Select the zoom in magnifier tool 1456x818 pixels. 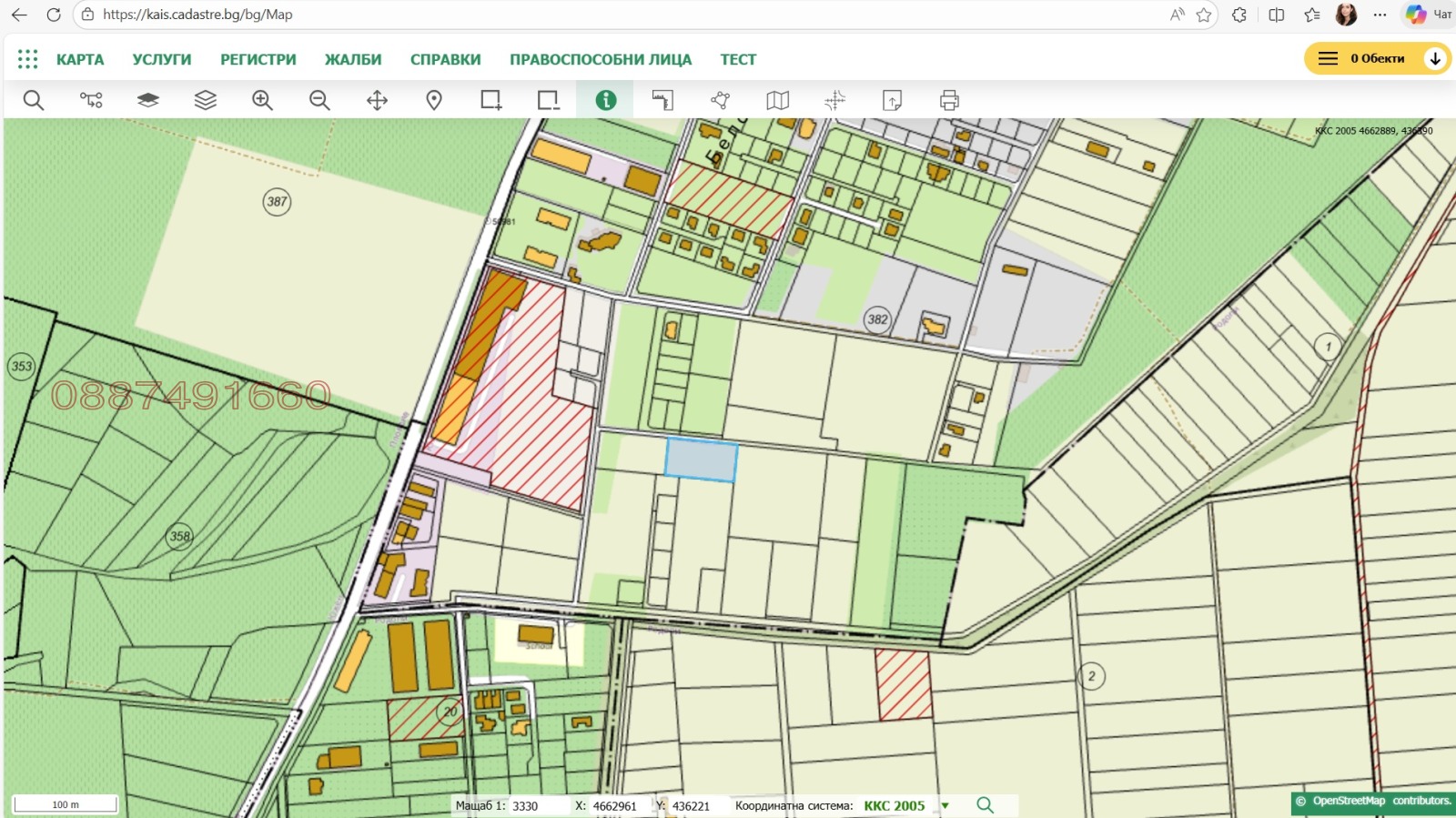(262, 100)
